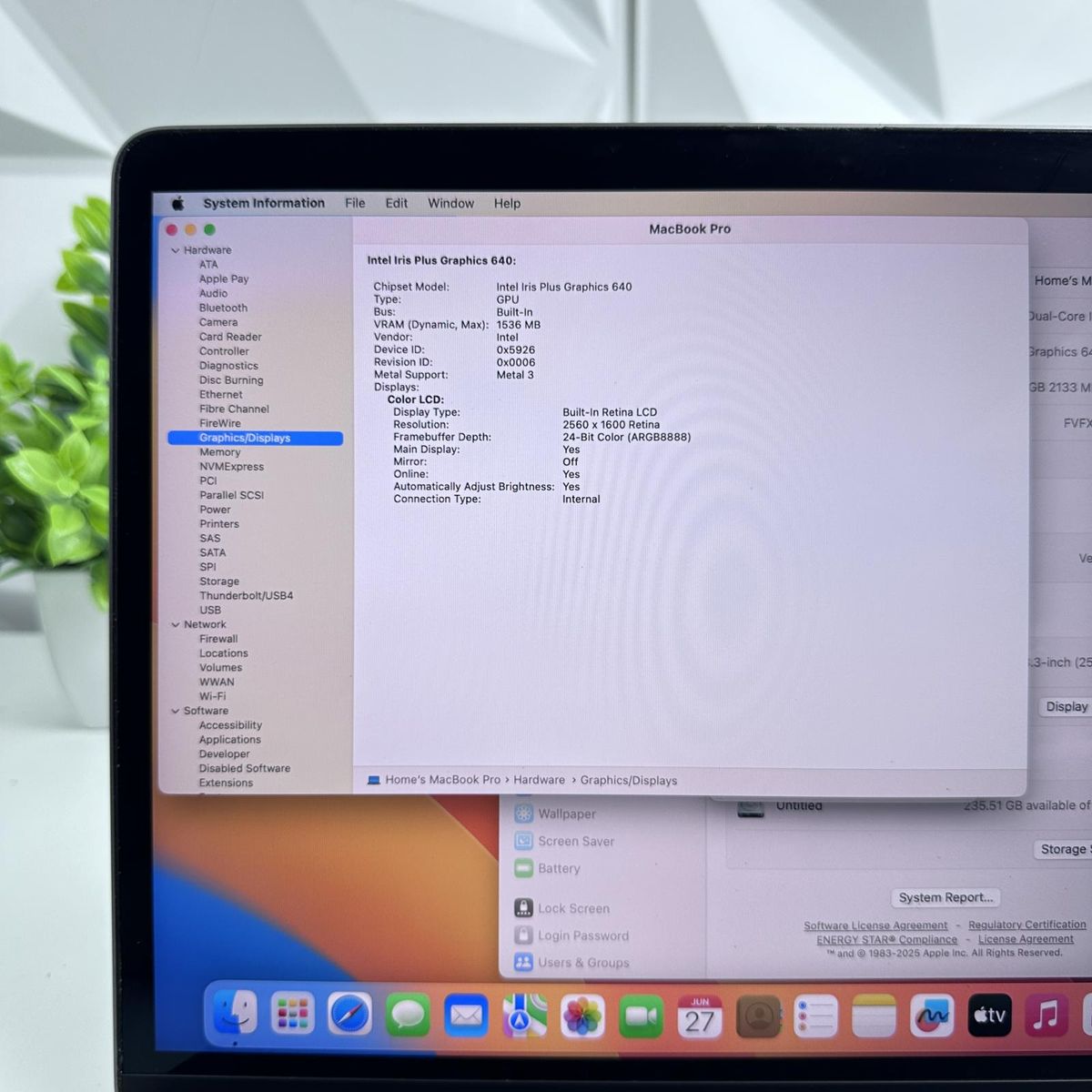Open the Help menu
Viewport: 1092px width, 1092px height.
[508, 203]
